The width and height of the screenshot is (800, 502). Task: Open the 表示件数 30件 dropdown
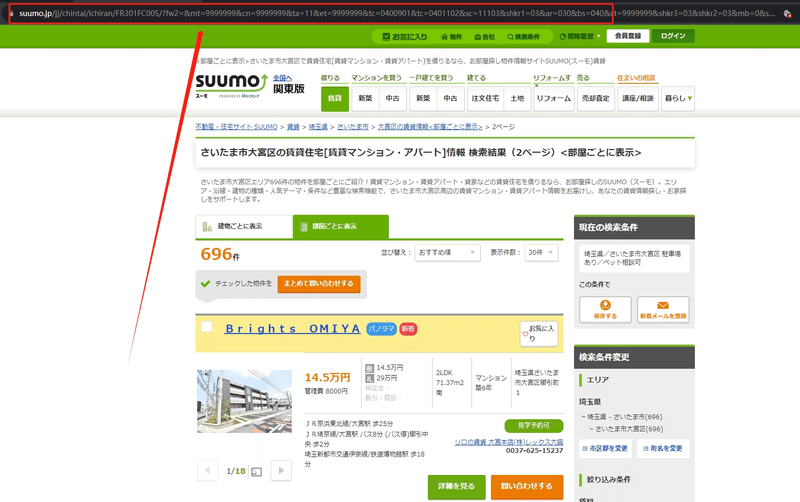(541, 253)
